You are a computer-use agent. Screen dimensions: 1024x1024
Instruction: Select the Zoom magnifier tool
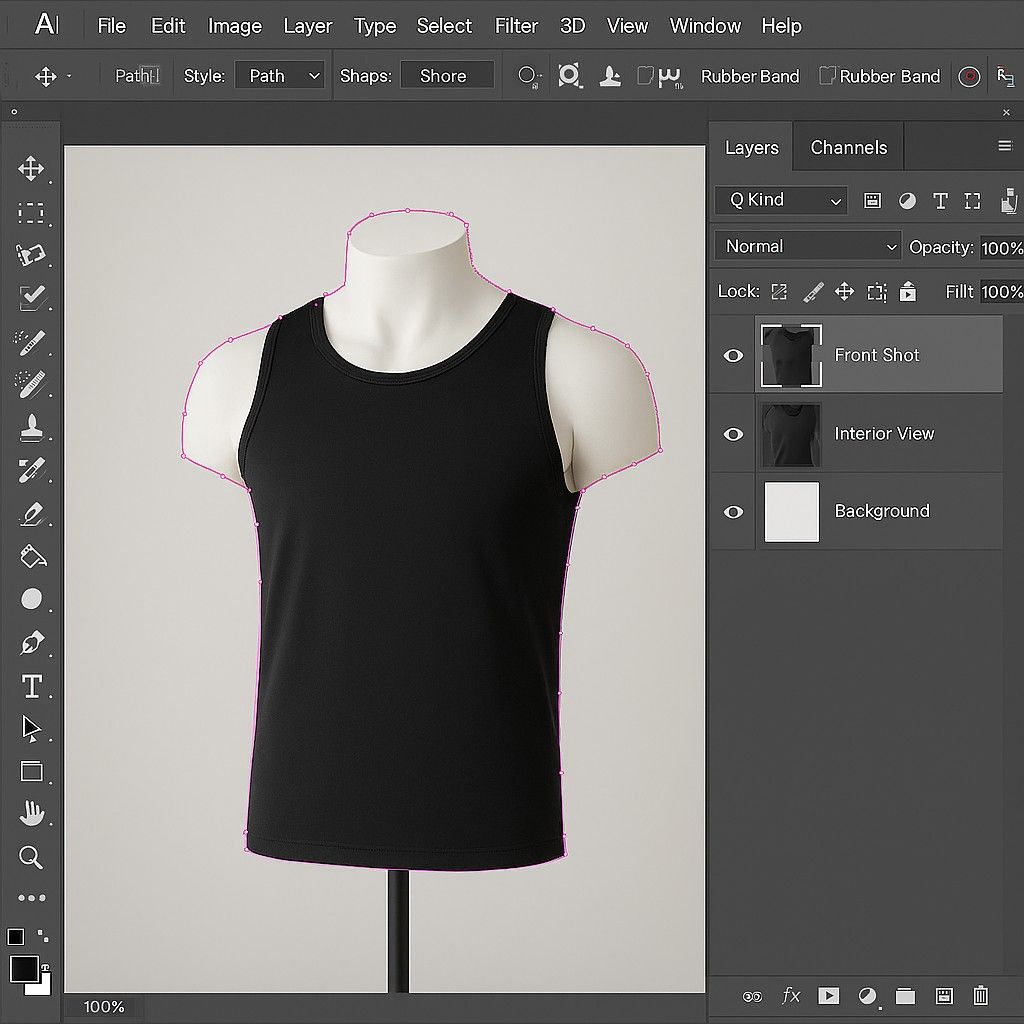tap(31, 857)
